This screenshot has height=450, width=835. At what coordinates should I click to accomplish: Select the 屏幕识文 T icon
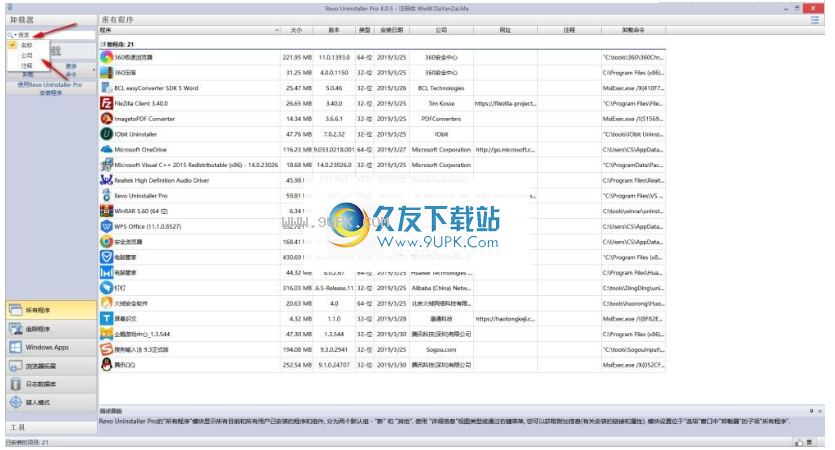[107, 319]
